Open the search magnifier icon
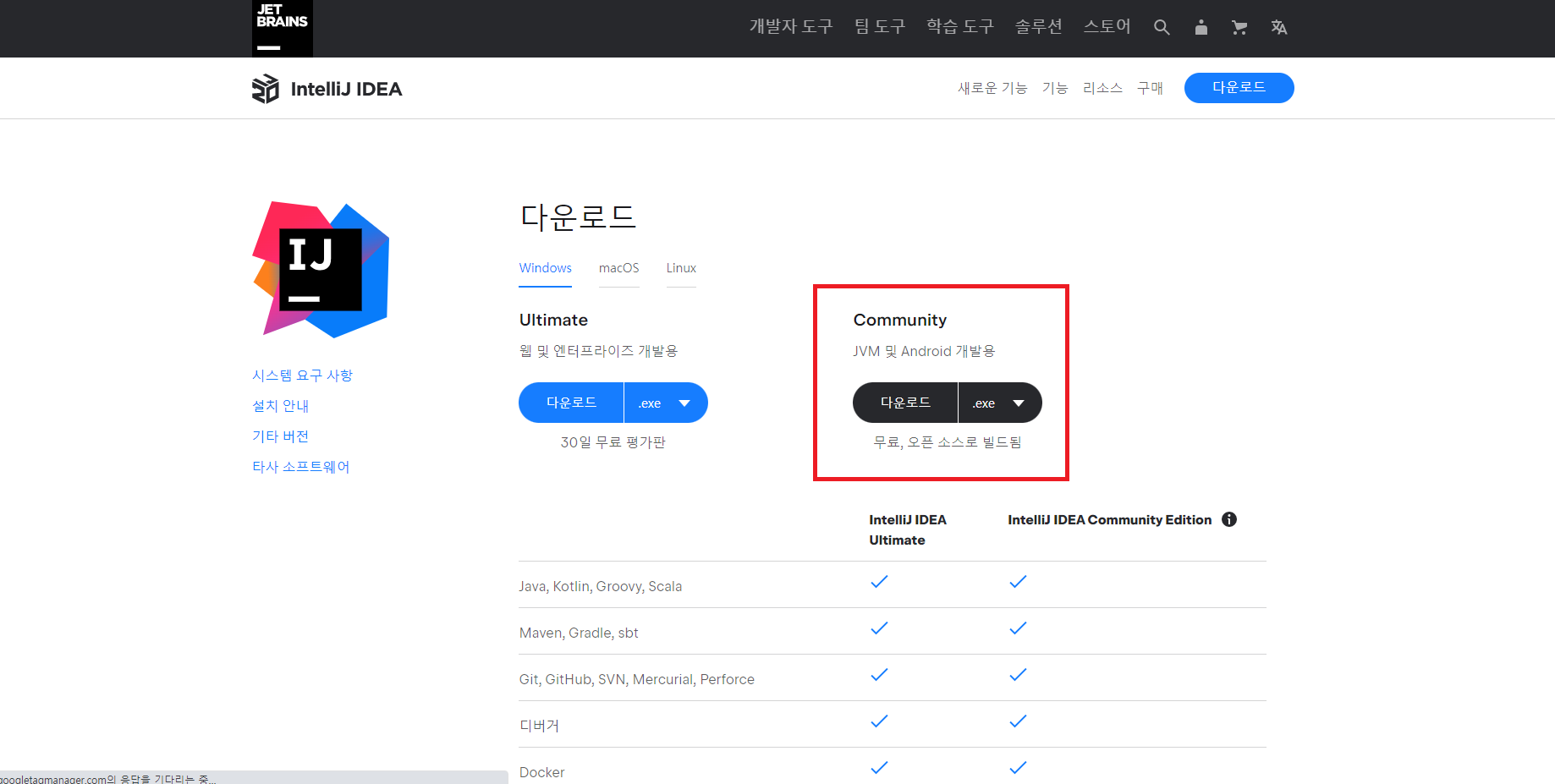 click(1162, 27)
